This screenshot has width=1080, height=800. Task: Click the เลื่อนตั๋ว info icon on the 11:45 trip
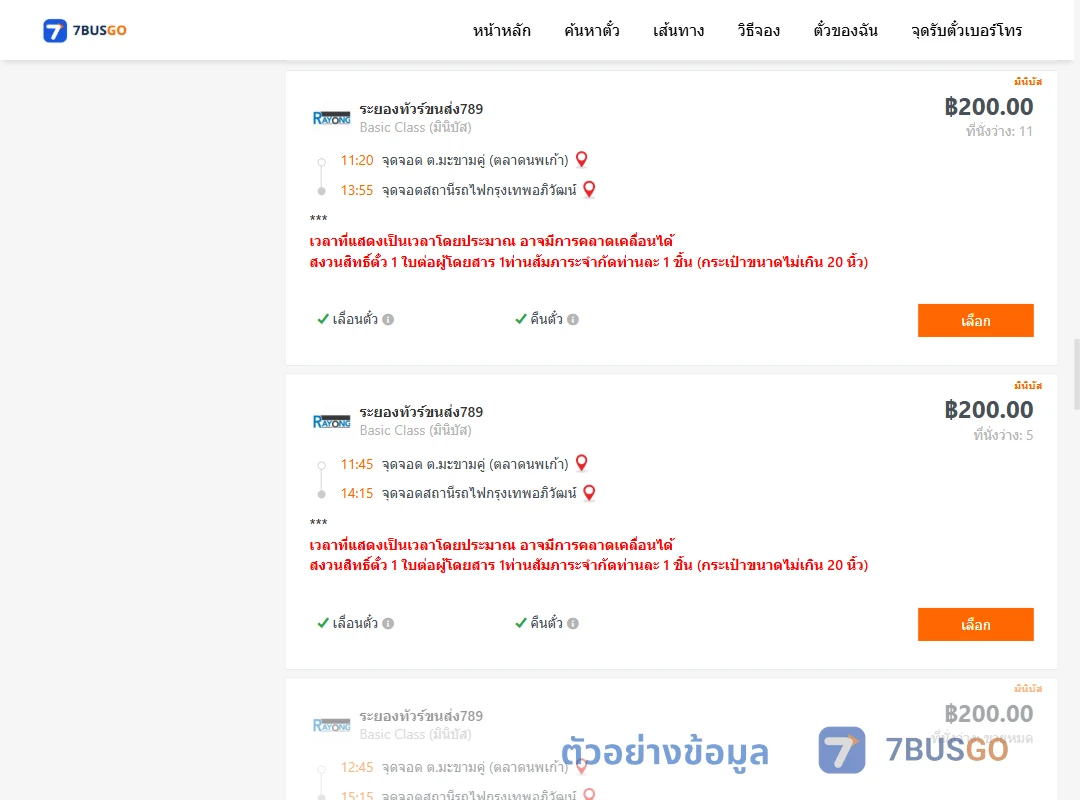[388, 623]
